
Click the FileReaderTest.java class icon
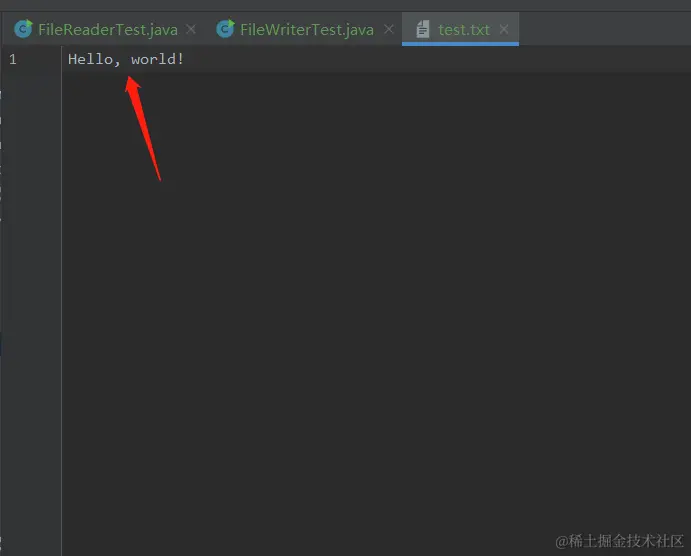[23, 29]
